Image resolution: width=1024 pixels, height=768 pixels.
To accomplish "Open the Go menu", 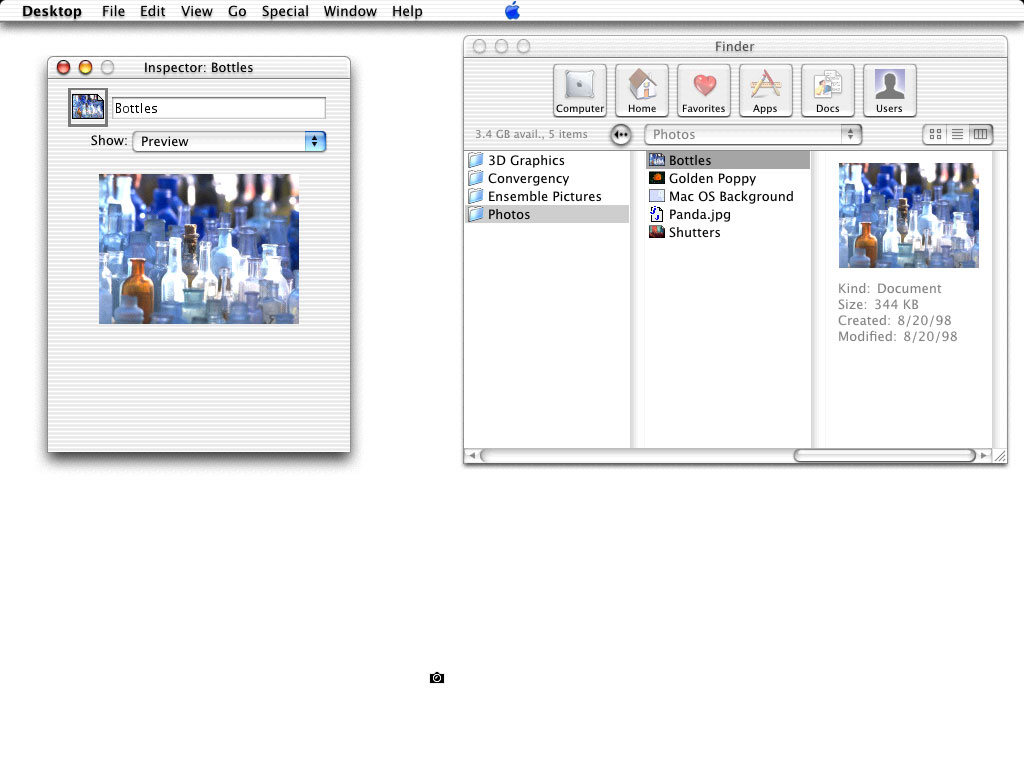I will tap(237, 11).
